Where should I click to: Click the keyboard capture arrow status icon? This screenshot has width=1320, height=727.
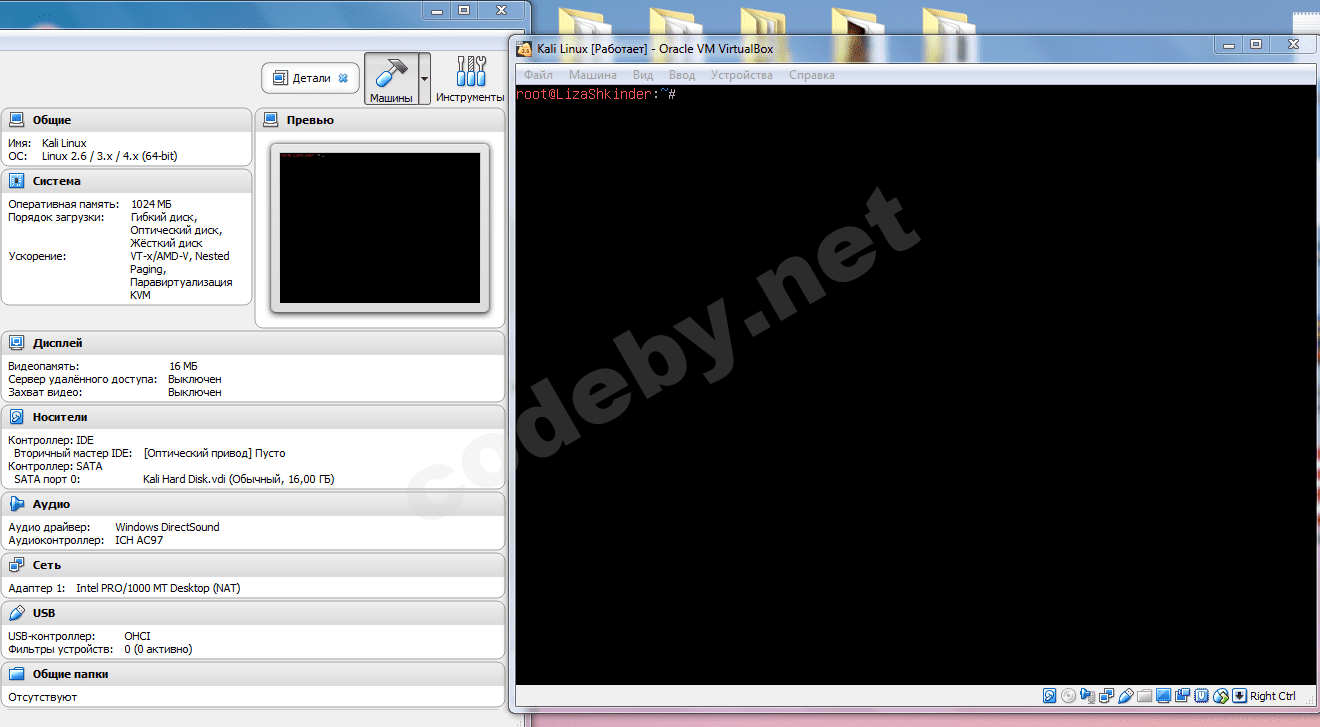coord(1240,696)
